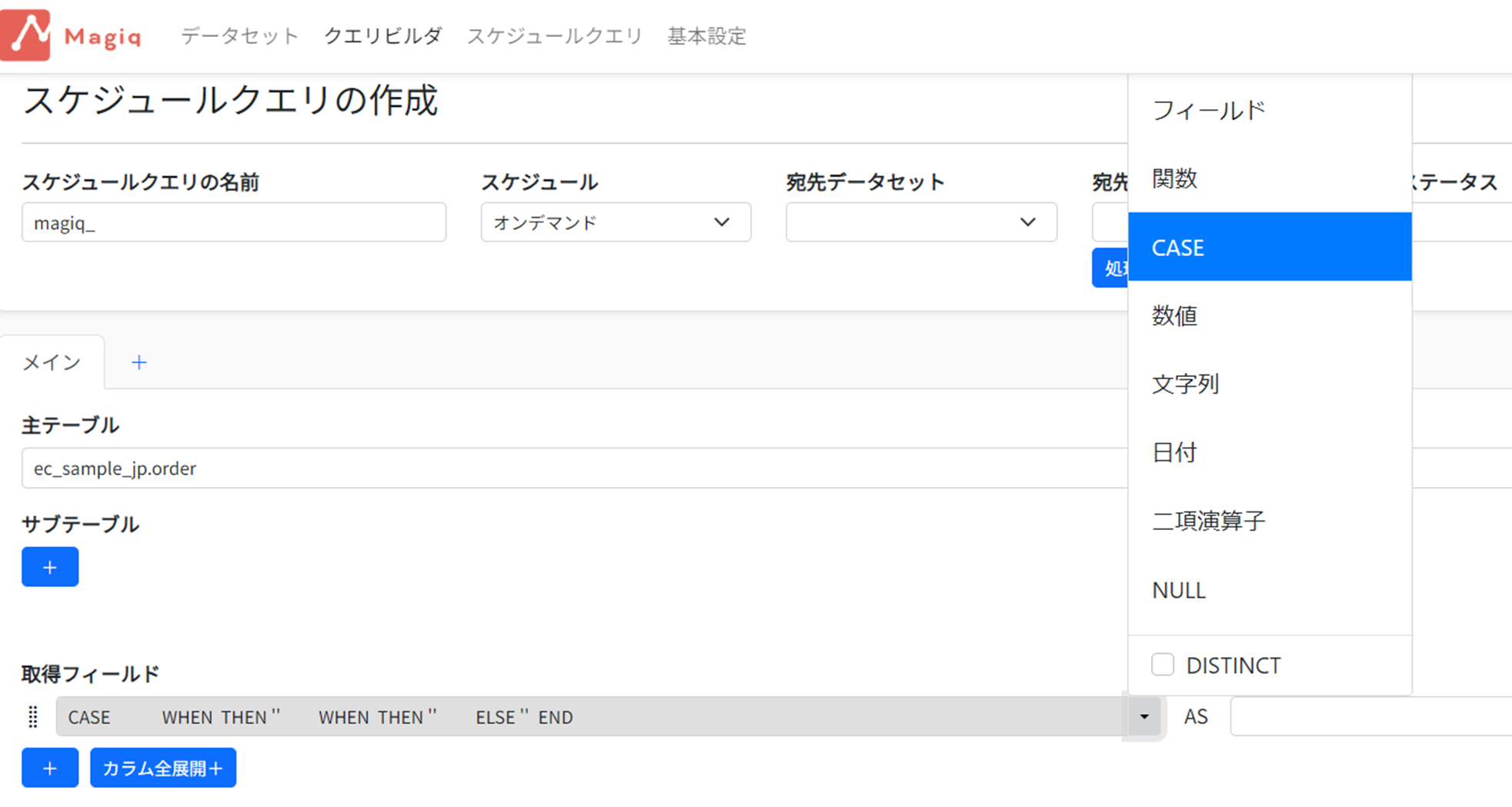This screenshot has height=807, width=1512.
Task: Click the カラム全展開+ button
Action: click(162, 767)
